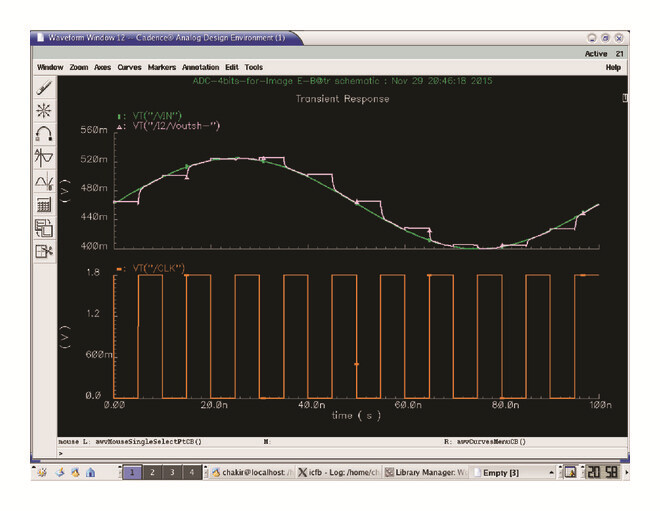This screenshot has width=660, height=511.
Task: Click the grid with scissors icon
Action: [x=44, y=252]
